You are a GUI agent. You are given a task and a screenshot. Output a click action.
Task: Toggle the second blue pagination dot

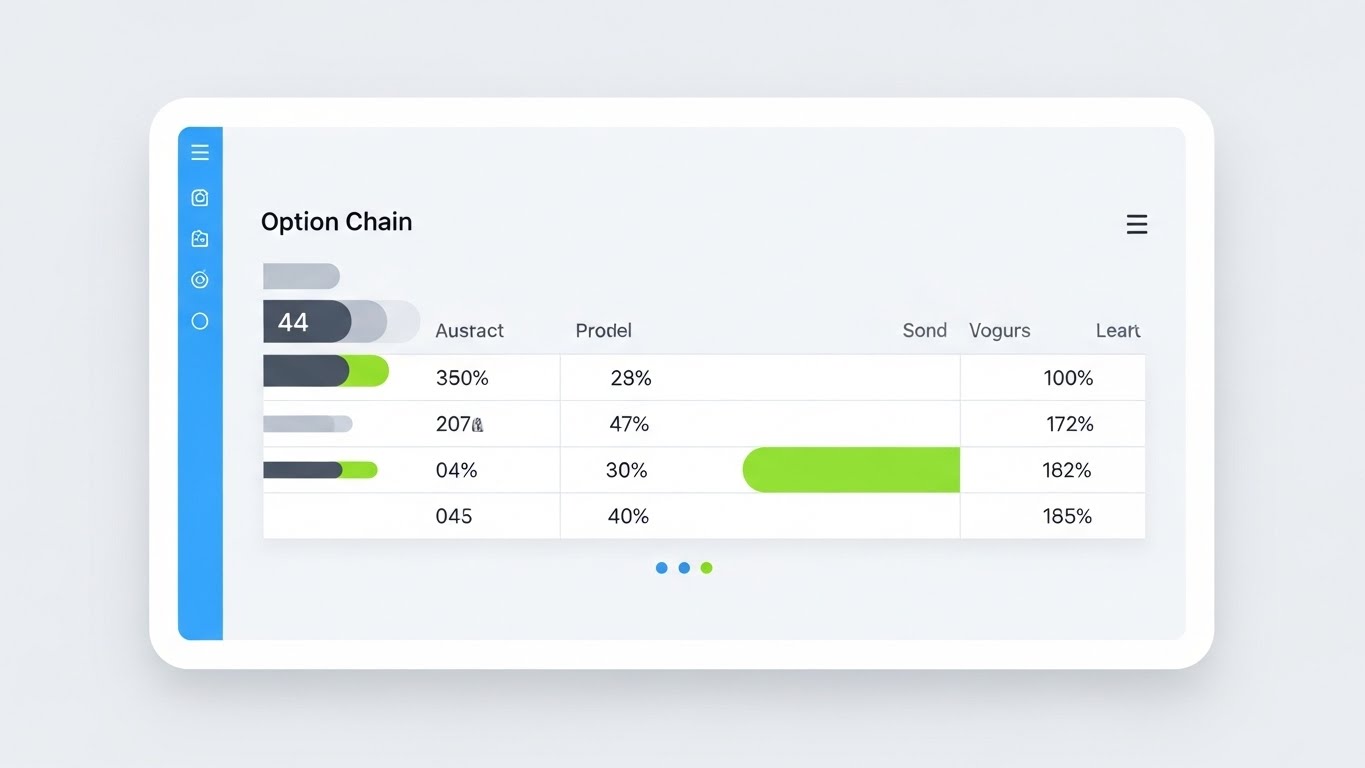[684, 567]
